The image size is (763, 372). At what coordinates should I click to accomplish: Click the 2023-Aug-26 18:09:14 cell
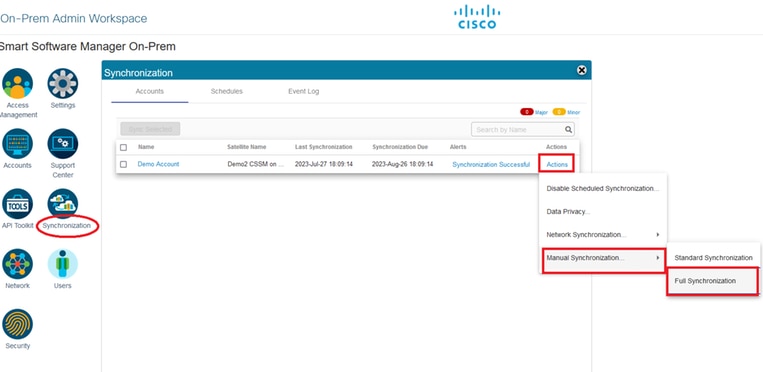coord(402,165)
